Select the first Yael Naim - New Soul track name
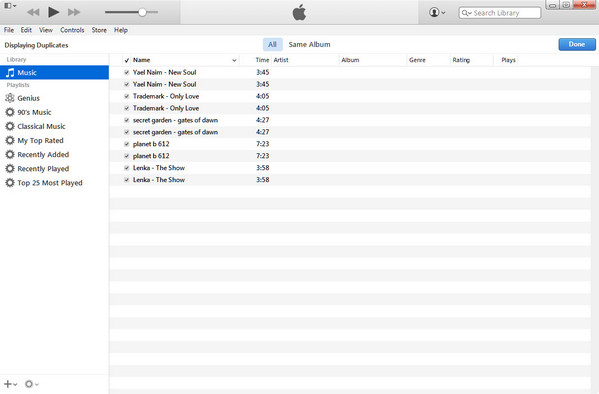599x394 pixels. [x=165, y=72]
